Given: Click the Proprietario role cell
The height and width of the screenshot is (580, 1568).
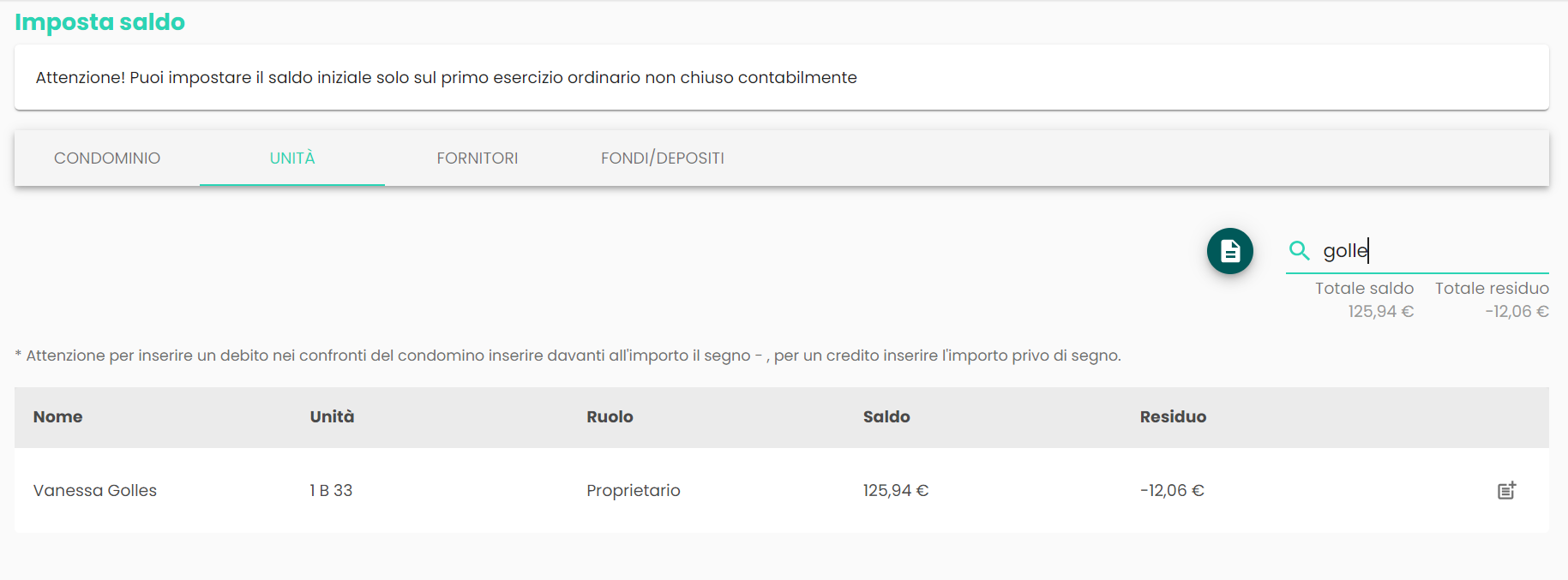Looking at the screenshot, I should click(634, 491).
